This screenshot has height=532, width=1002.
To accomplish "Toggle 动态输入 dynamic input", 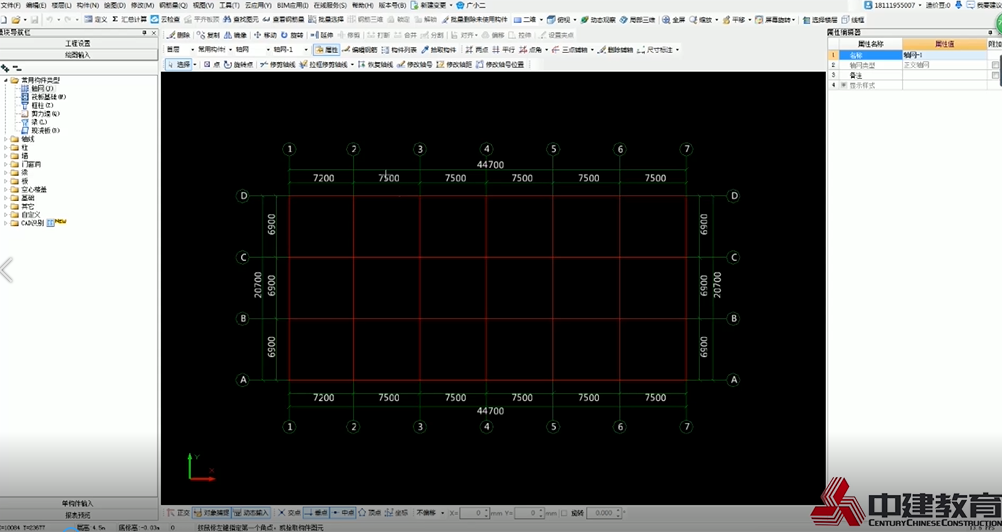I will 250,513.
